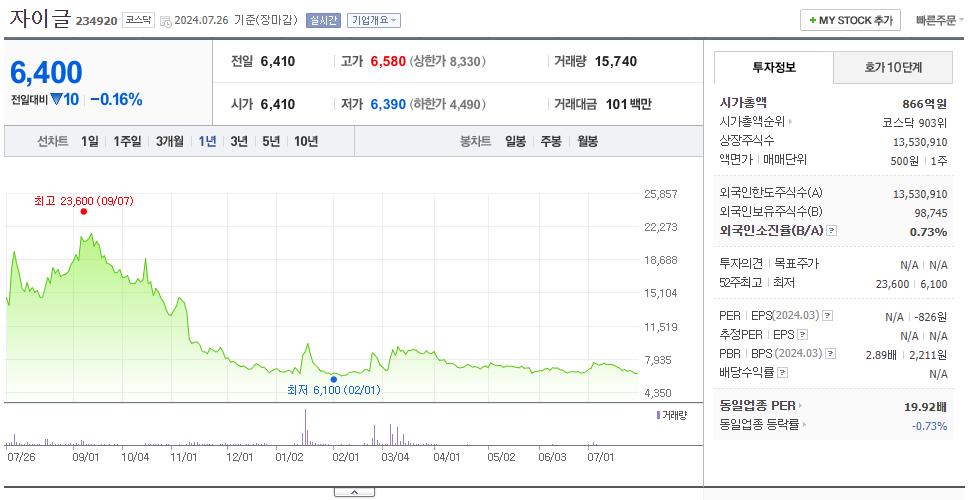This screenshot has height=500, width=968.
Task: Click the 거래량 value 15,740
Action: (616, 62)
